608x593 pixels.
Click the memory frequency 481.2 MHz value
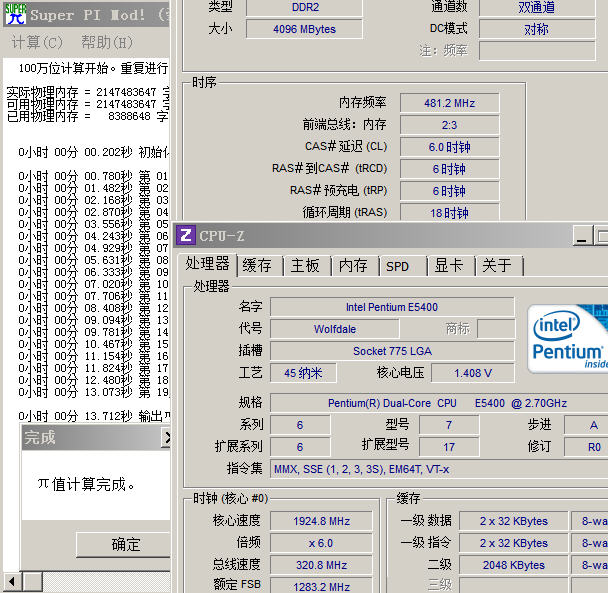click(449, 103)
